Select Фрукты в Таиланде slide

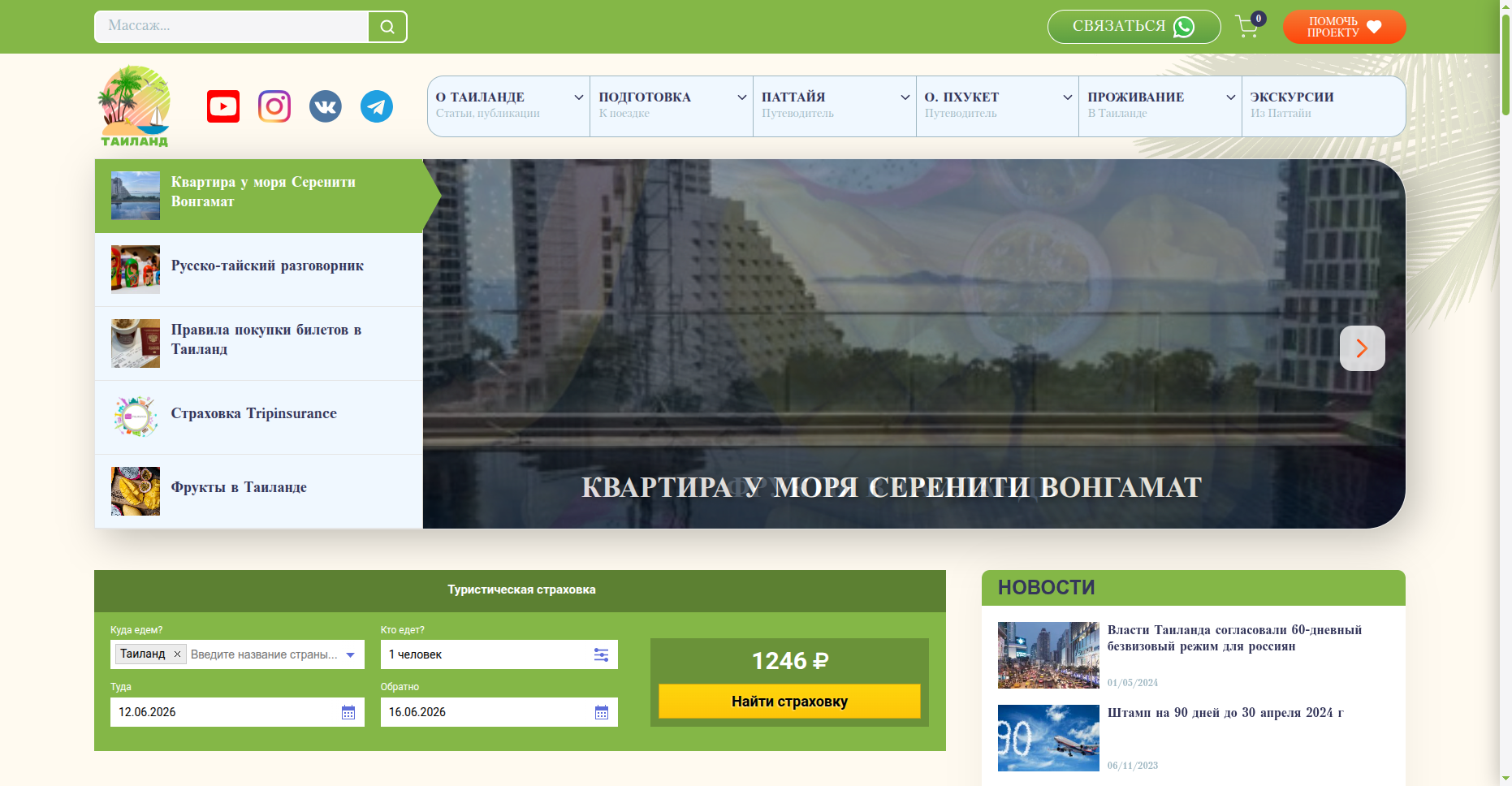(x=259, y=491)
